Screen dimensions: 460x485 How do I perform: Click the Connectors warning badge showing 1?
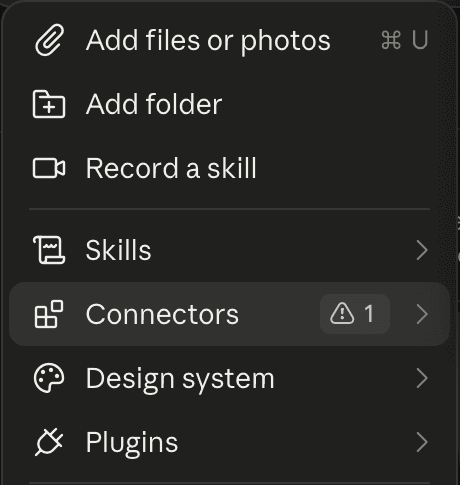[355, 314]
